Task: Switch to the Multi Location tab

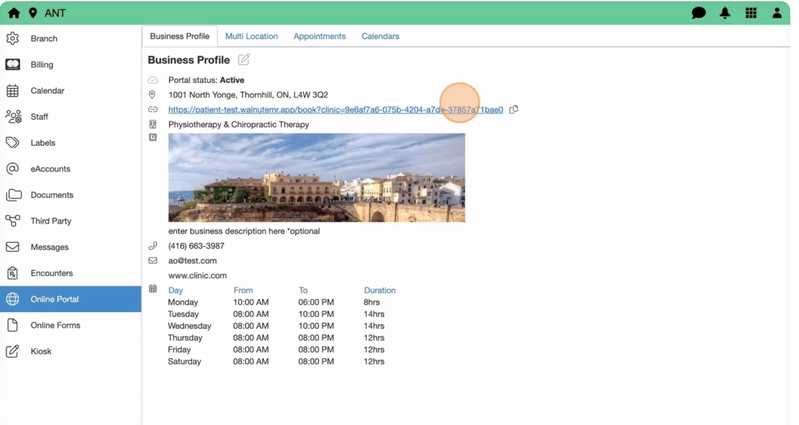Action: tap(251, 36)
